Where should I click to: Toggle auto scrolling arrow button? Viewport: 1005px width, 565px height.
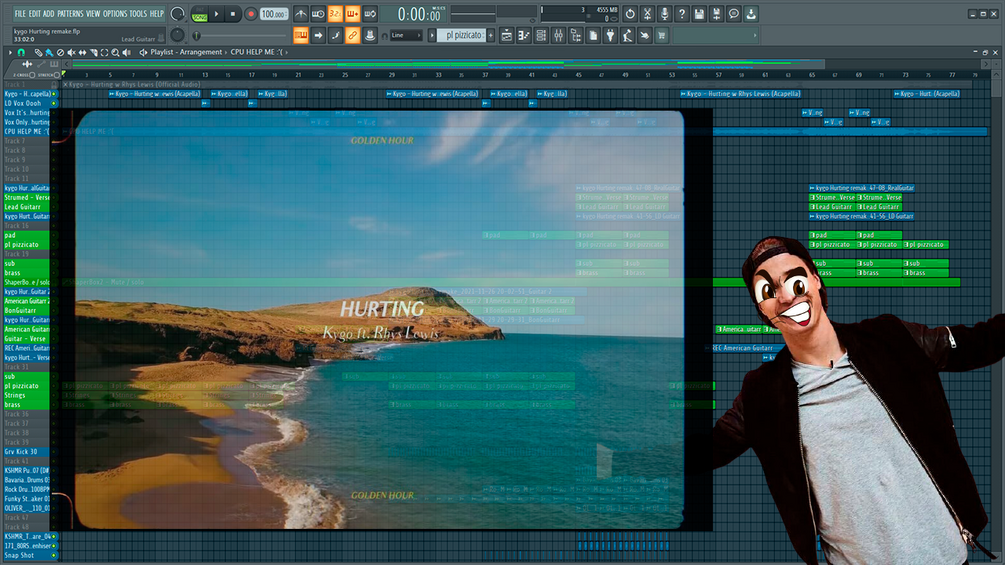point(318,35)
